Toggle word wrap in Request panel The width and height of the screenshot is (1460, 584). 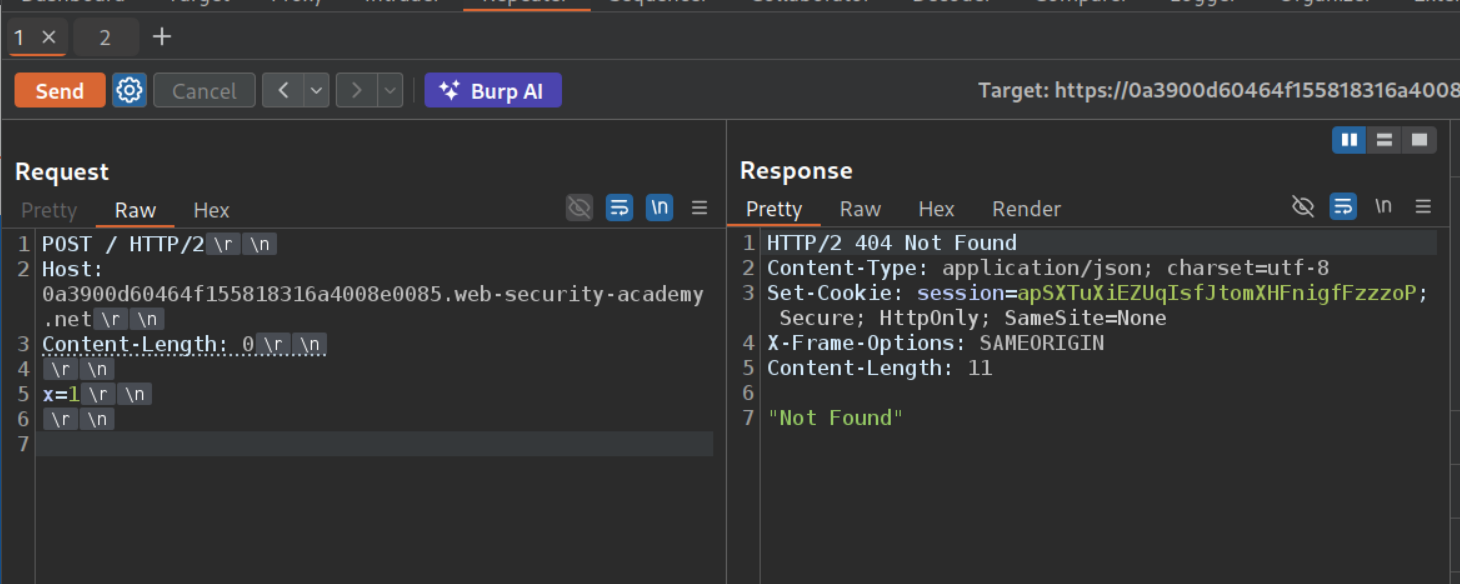619,208
